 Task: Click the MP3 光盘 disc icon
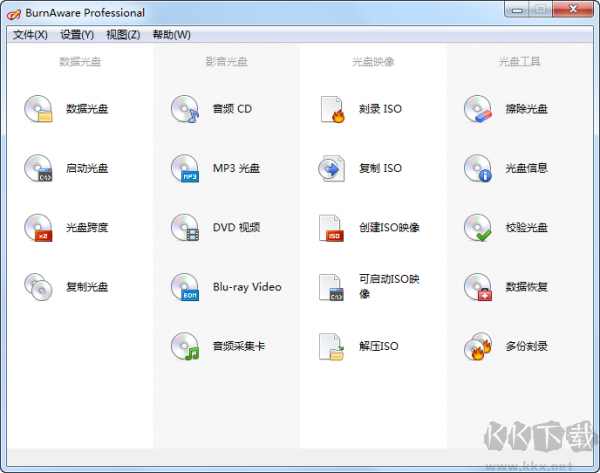185,168
